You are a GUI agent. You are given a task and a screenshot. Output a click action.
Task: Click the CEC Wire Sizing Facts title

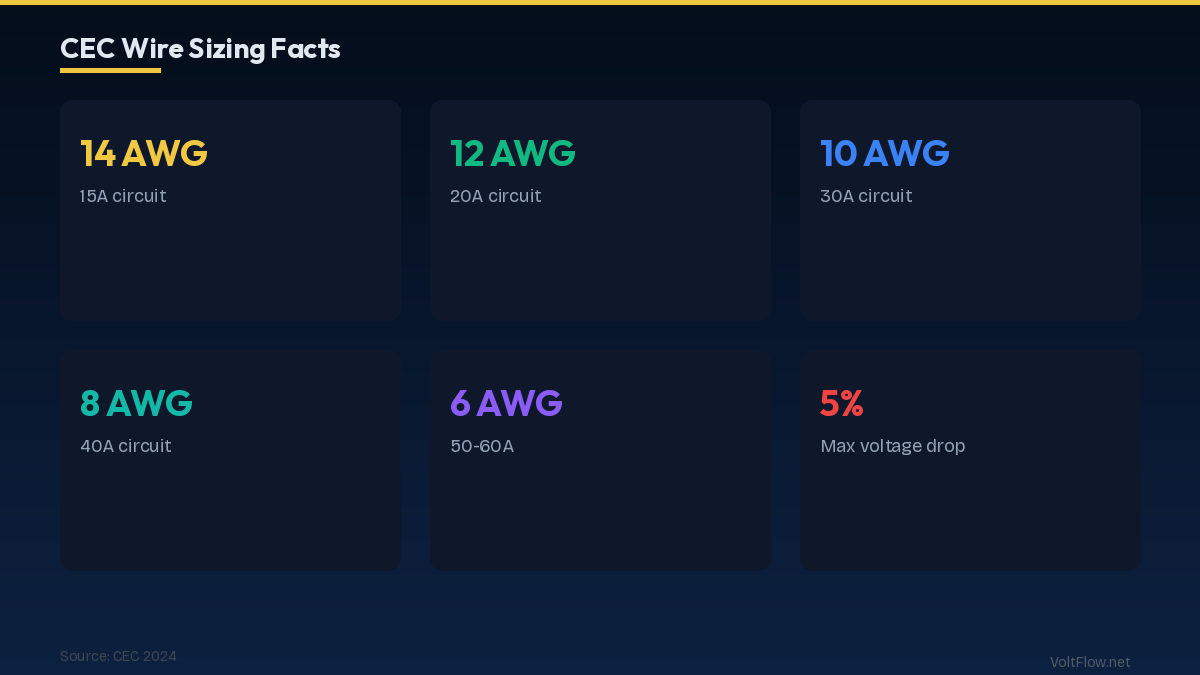point(200,48)
